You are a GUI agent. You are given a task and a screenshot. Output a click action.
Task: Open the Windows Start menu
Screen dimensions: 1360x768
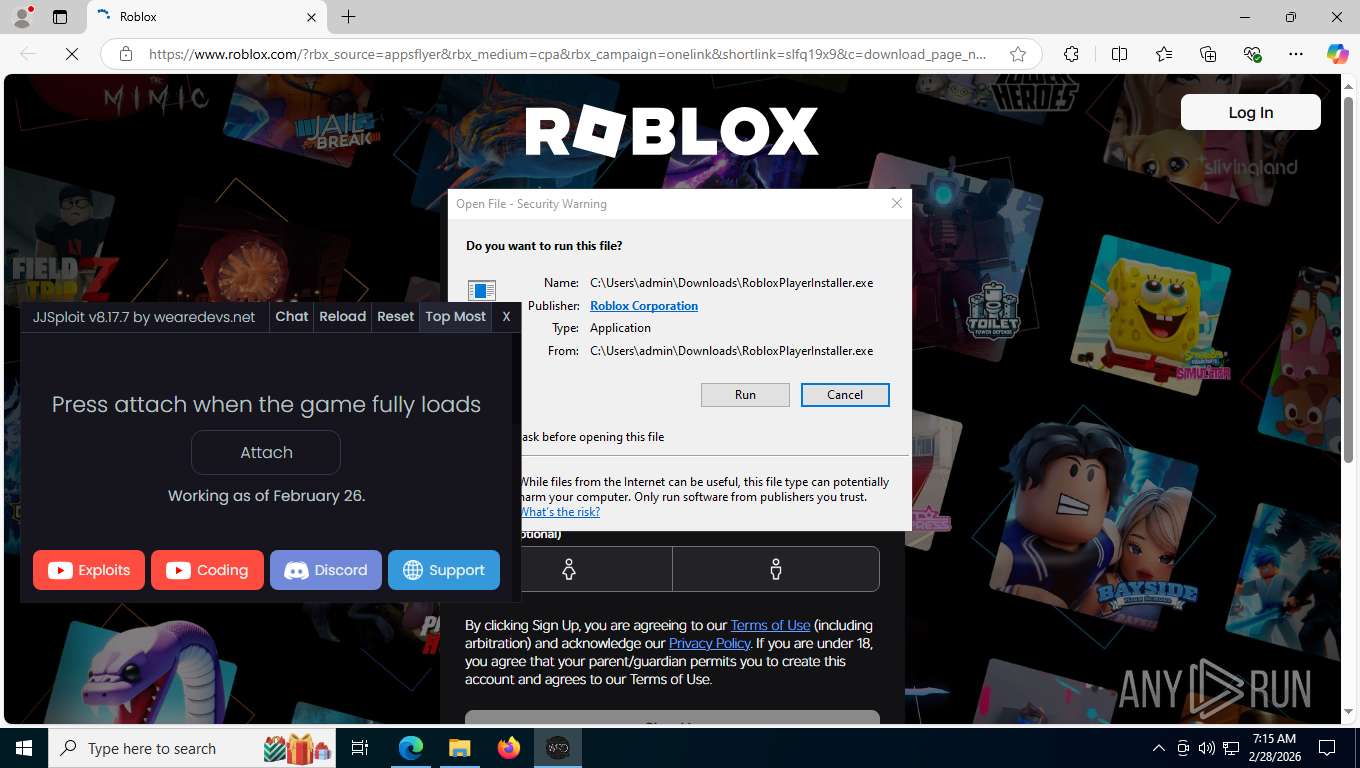click(24, 748)
